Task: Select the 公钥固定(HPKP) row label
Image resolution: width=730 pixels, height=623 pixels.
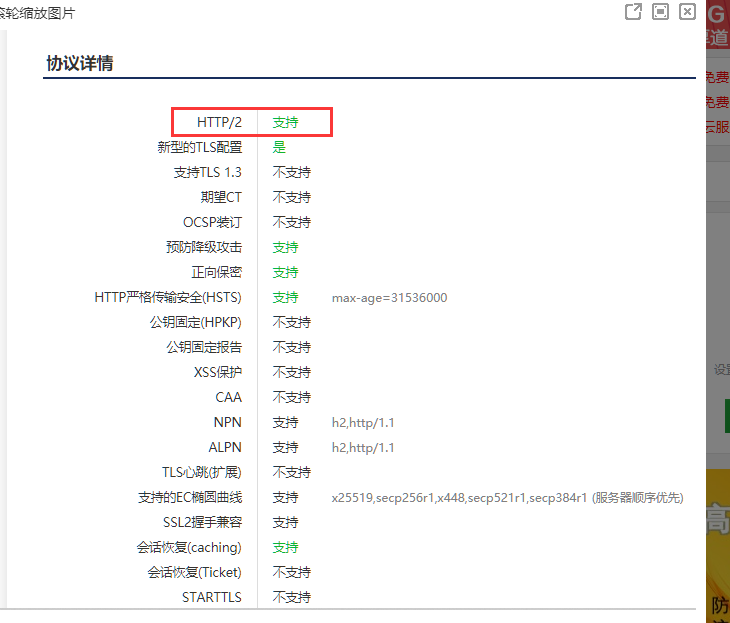Action: point(195,322)
